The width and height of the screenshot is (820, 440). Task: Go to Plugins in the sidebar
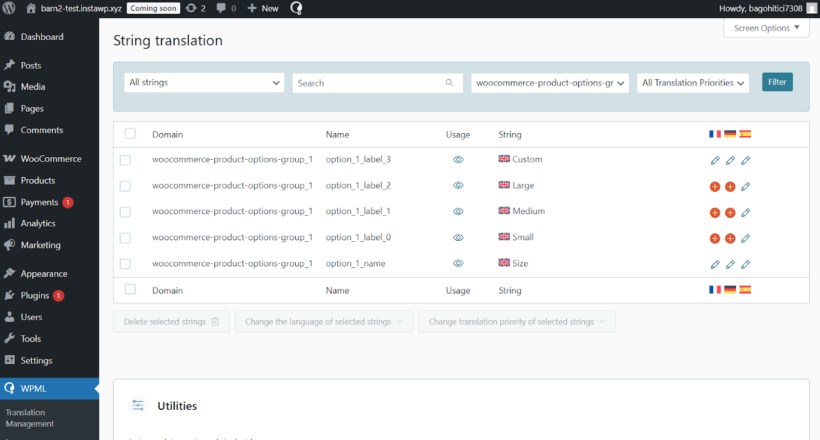36,296
